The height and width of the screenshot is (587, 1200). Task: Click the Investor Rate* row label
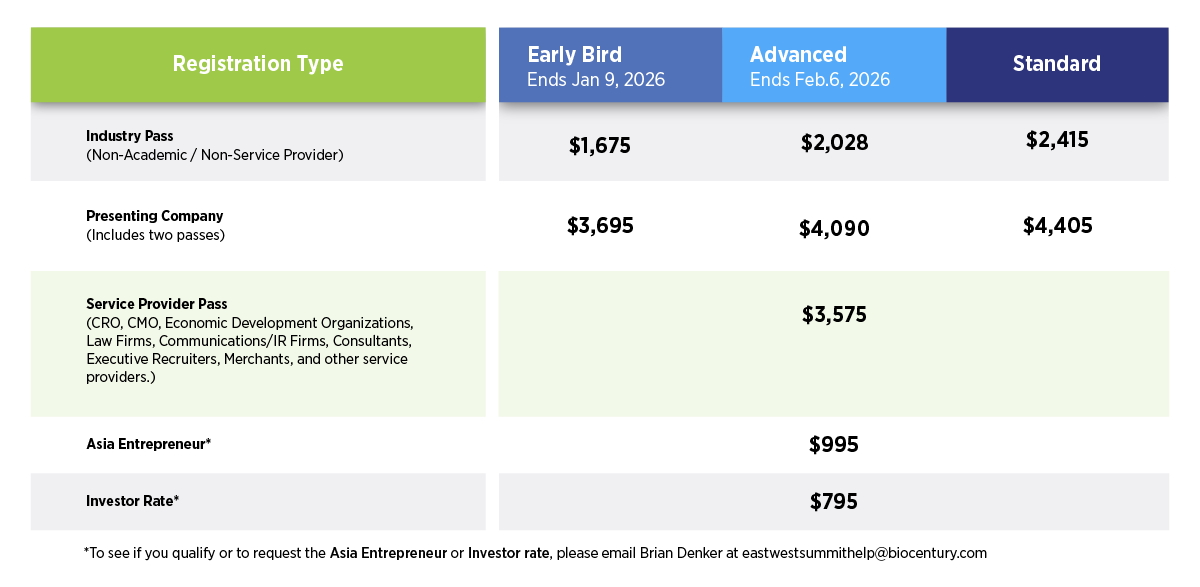(133, 501)
